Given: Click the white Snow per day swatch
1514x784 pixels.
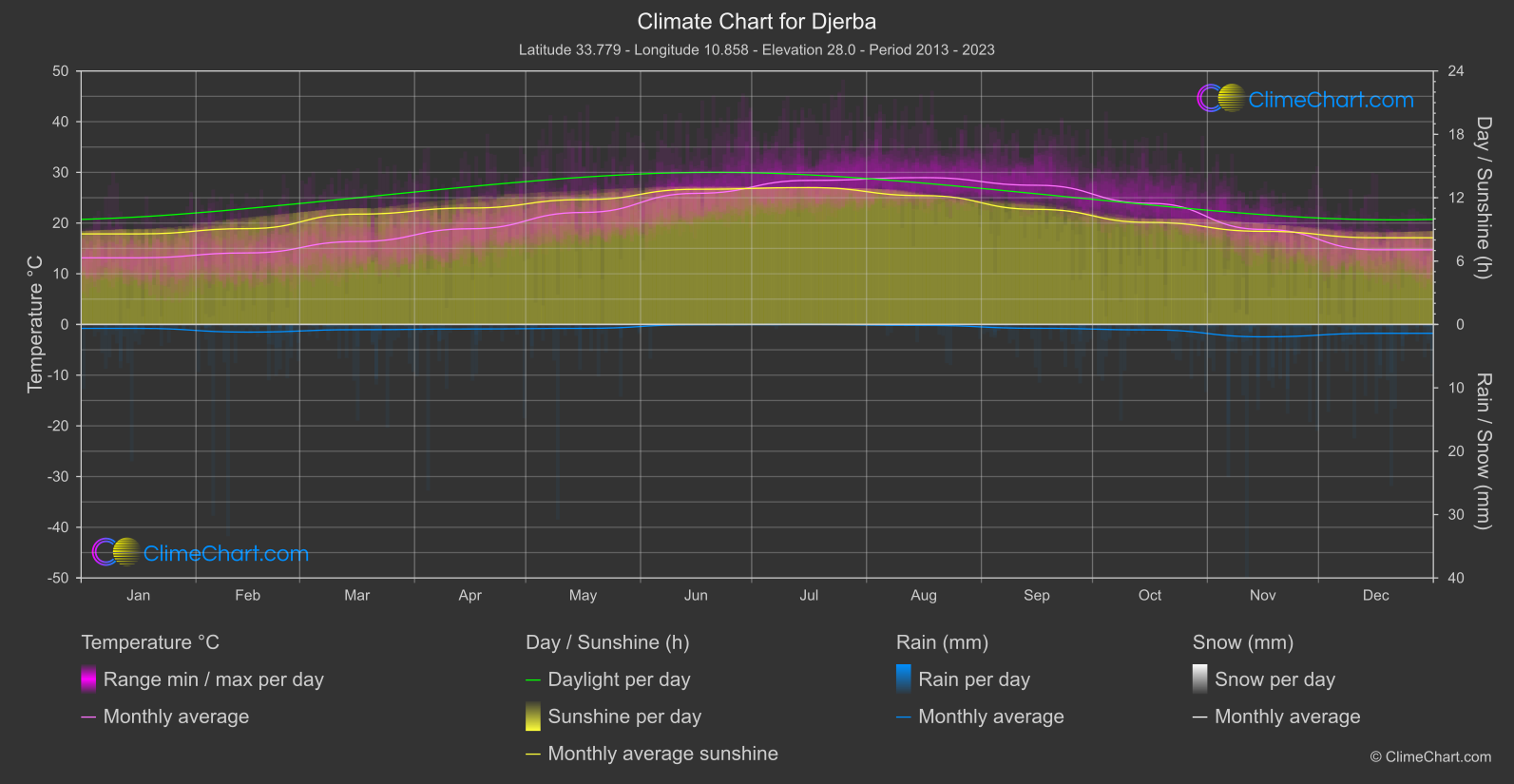Looking at the screenshot, I should point(1199,679).
